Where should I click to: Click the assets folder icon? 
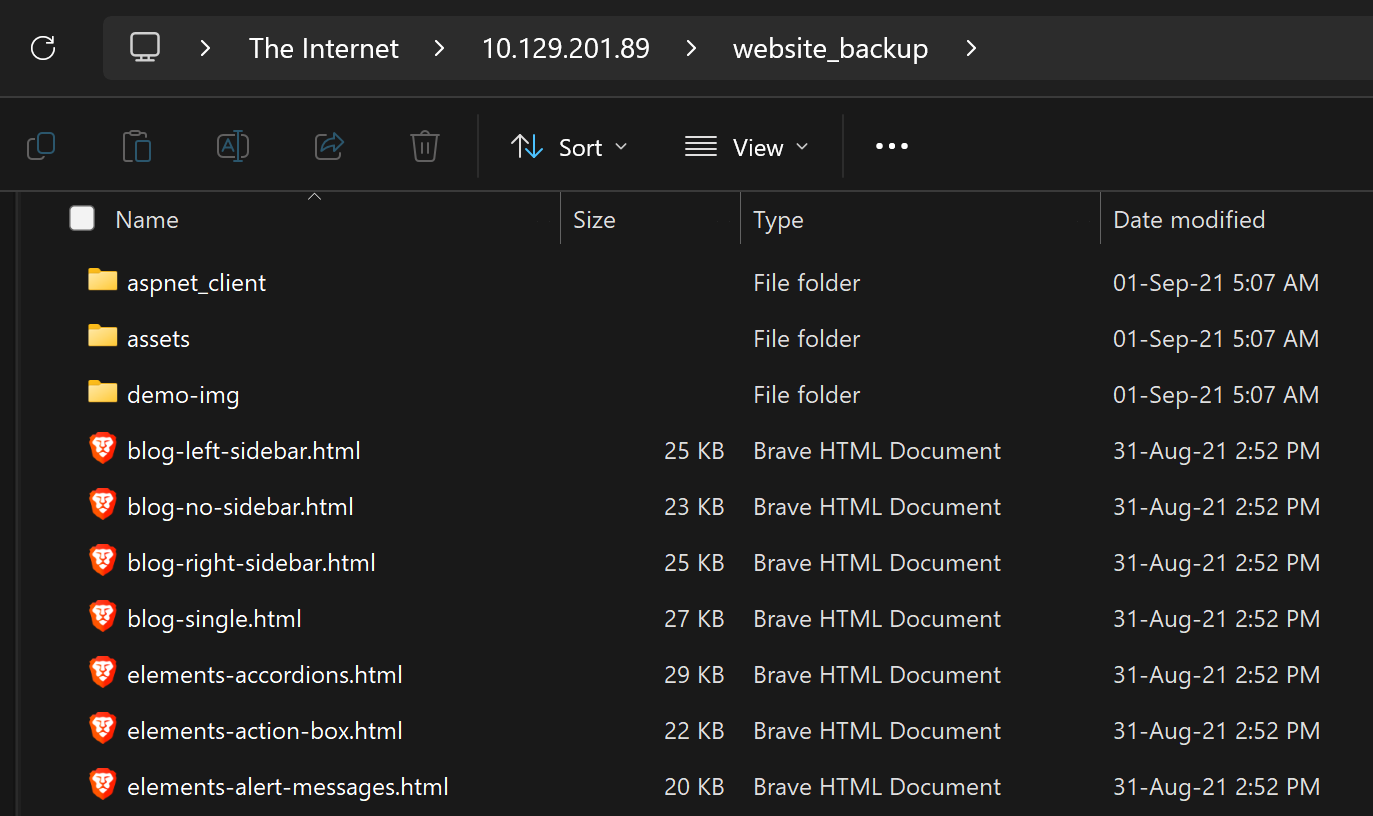pyautogui.click(x=102, y=336)
